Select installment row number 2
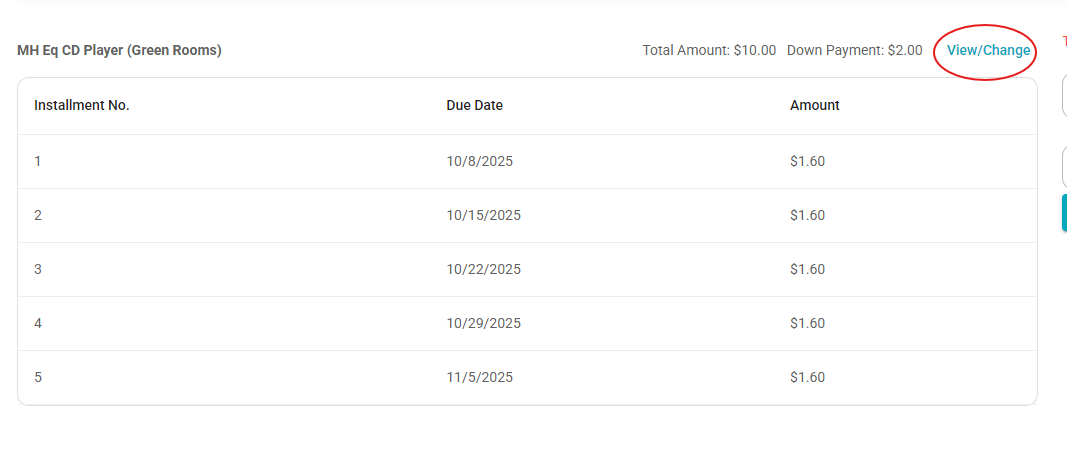Image resolution: width=1067 pixels, height=461 pixels. [527, 215]
